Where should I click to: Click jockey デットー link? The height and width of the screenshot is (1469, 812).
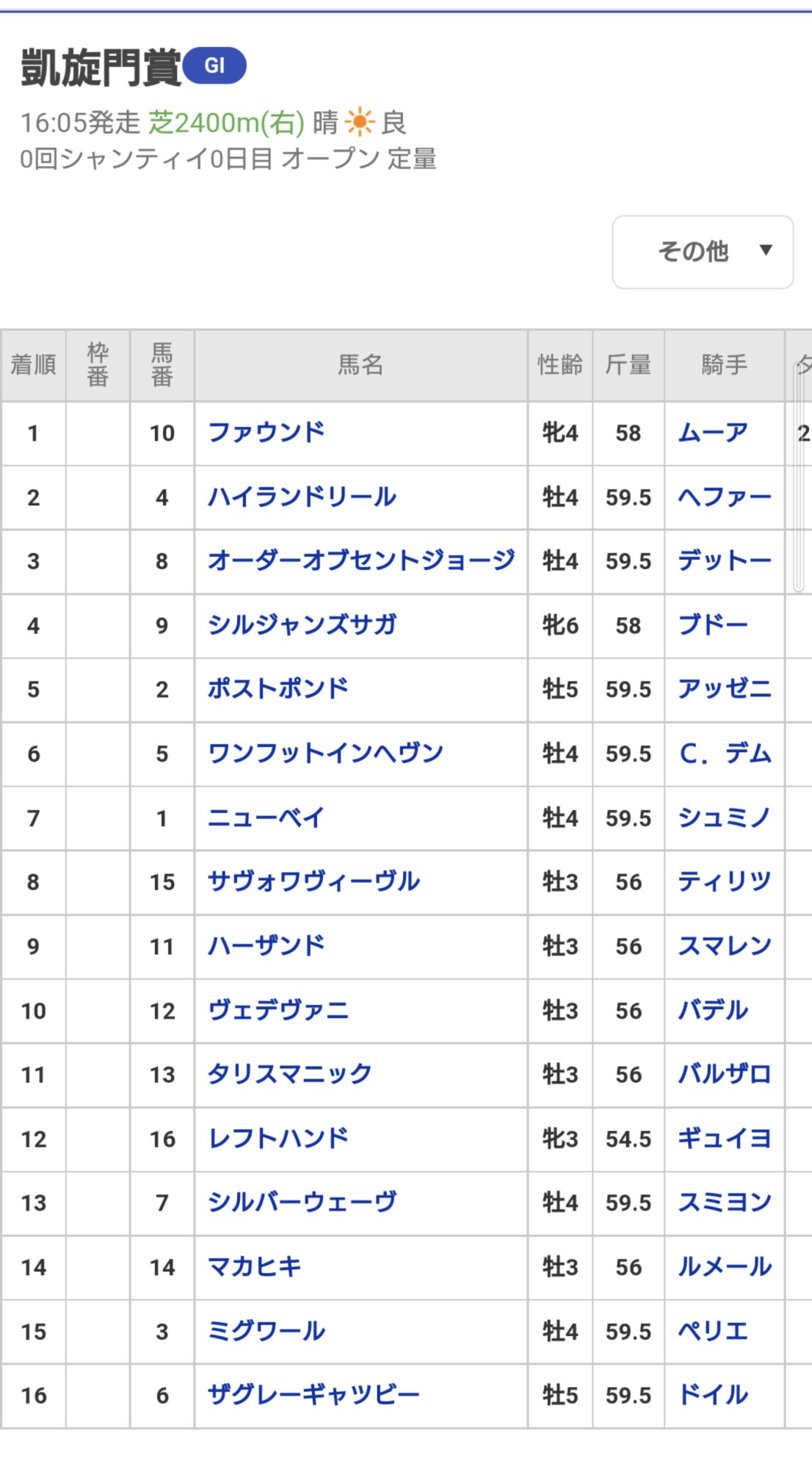tap(724, 561)
